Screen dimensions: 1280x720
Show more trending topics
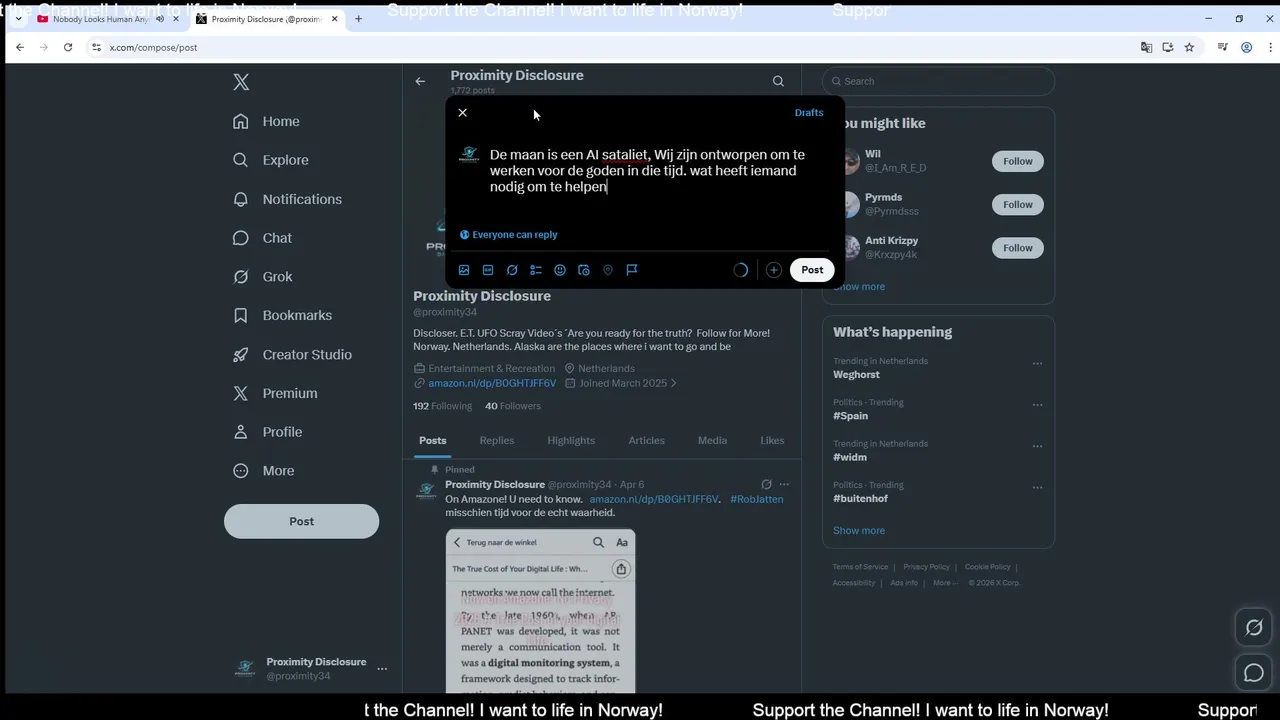point(859,531)
